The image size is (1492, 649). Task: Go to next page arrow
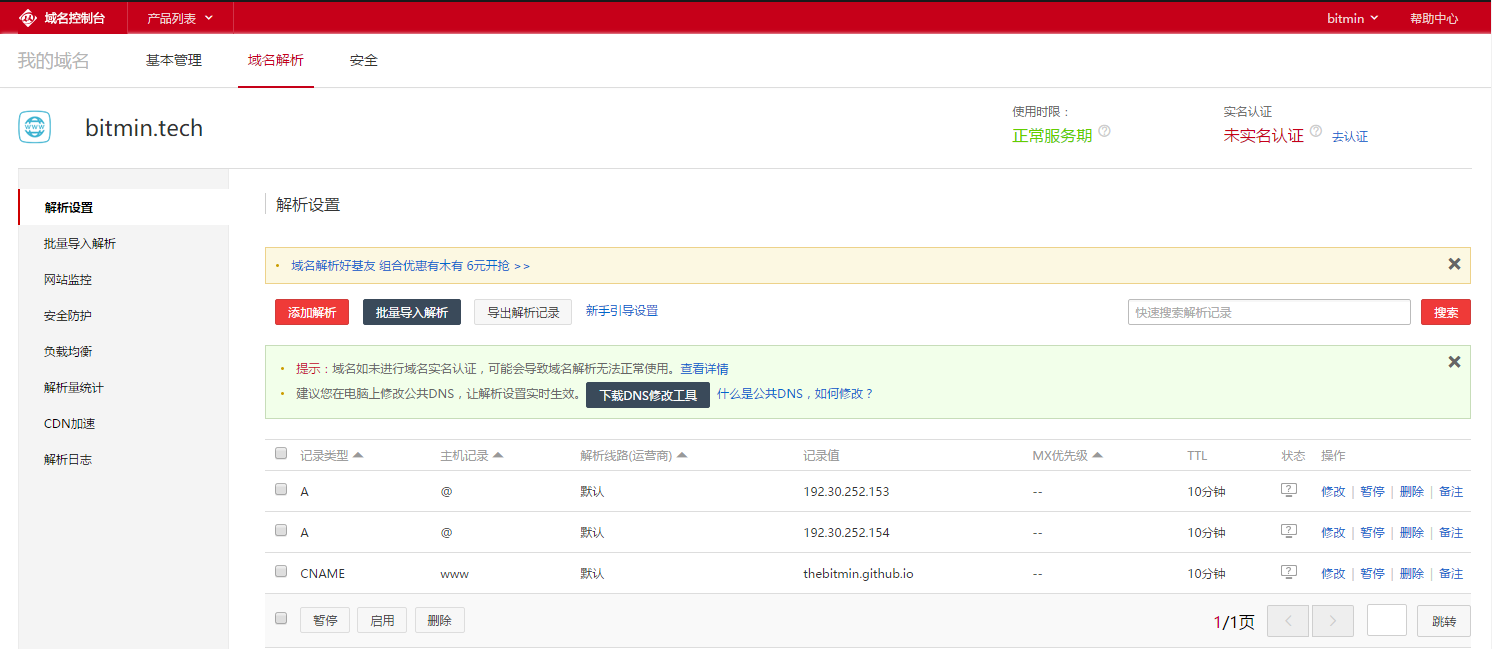(1333, 621)
